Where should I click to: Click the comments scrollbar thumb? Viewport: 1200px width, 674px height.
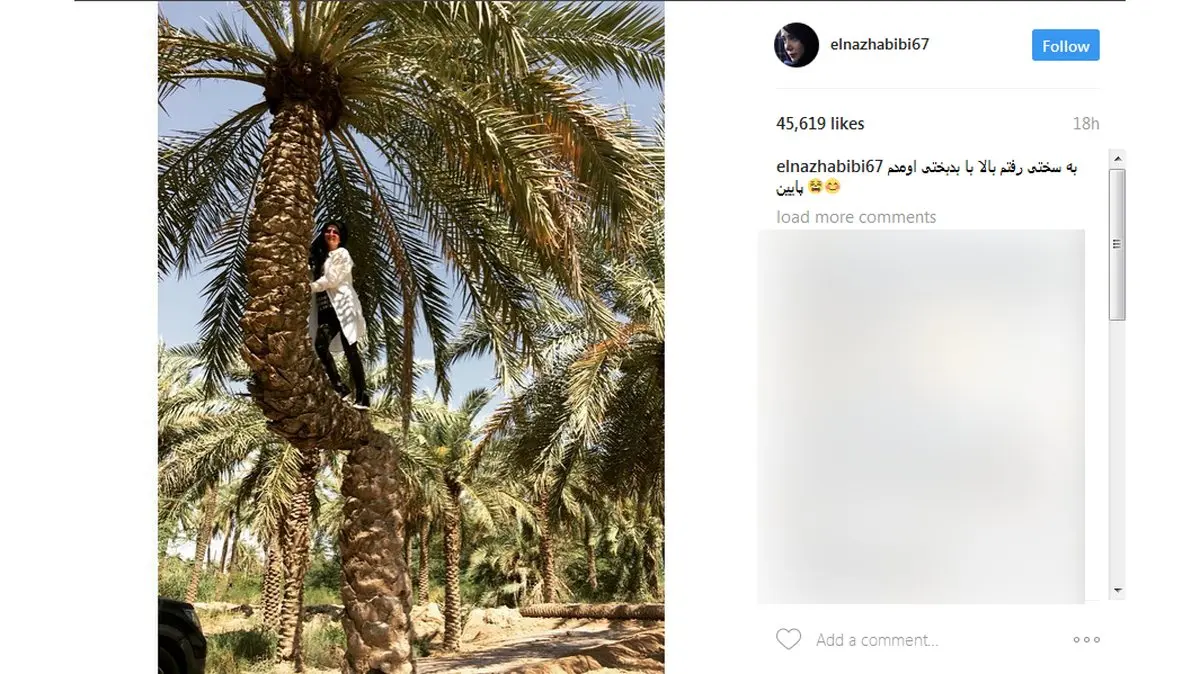[x=1117, y=245]
